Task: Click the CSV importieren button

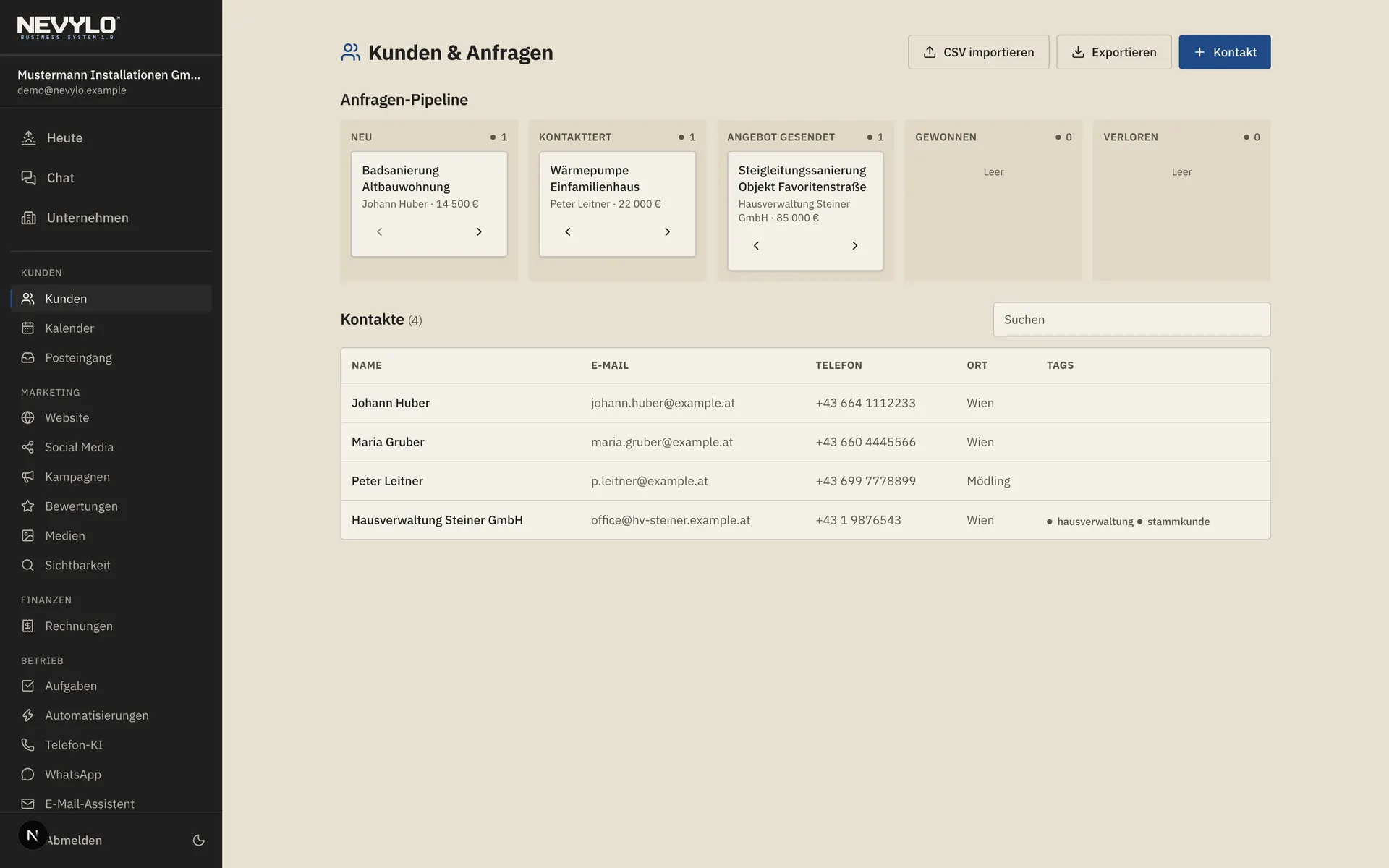Action: [978, 52]
